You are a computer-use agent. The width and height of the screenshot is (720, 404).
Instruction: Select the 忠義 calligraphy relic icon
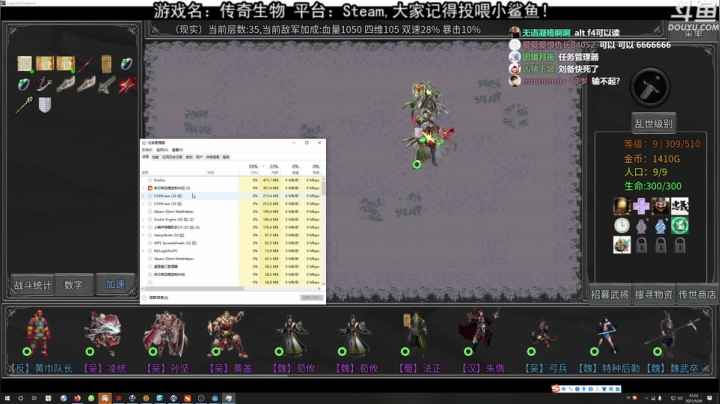pyautogui.click(x=680, y=206)
